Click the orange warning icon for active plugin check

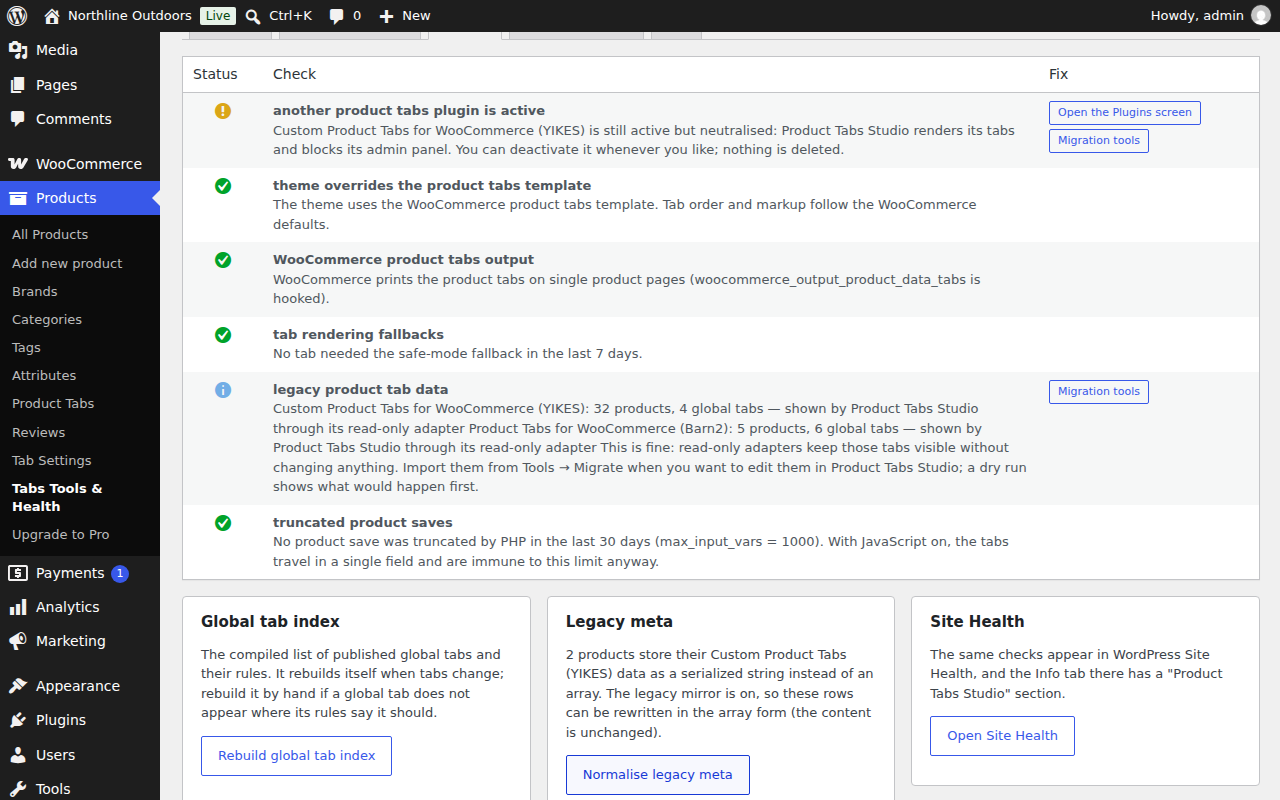pyautogui.click(x=223, y=111)
